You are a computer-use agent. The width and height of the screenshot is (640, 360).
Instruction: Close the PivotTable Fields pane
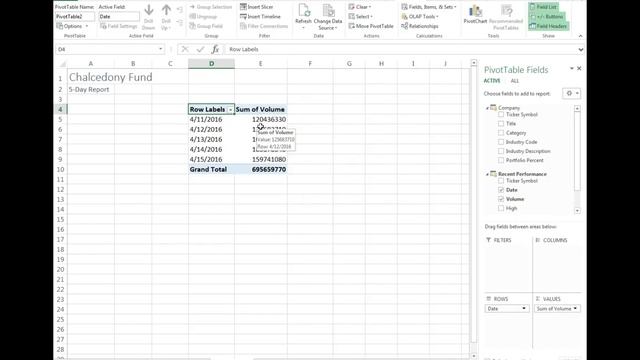click(x=579, y=69)
